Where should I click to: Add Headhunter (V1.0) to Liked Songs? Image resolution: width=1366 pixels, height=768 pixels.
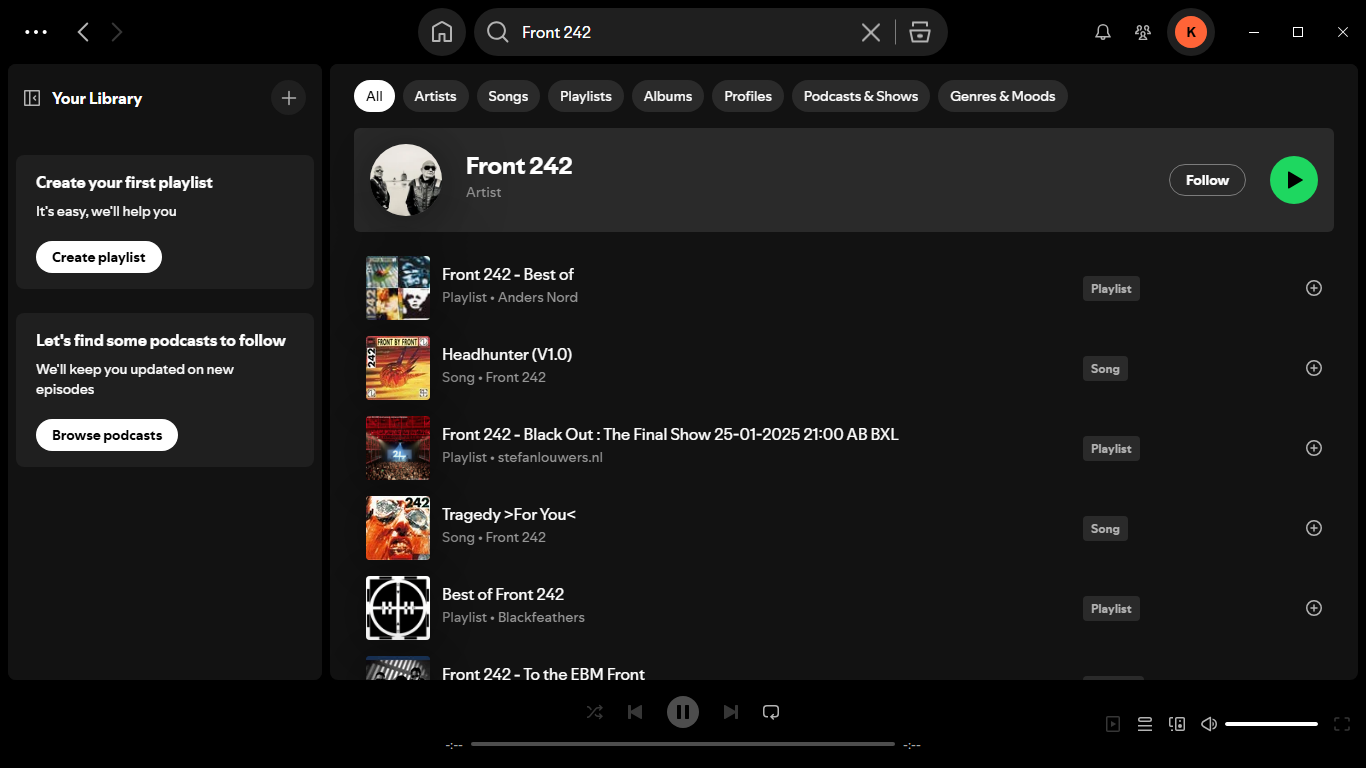click(x=1314, y=368)
